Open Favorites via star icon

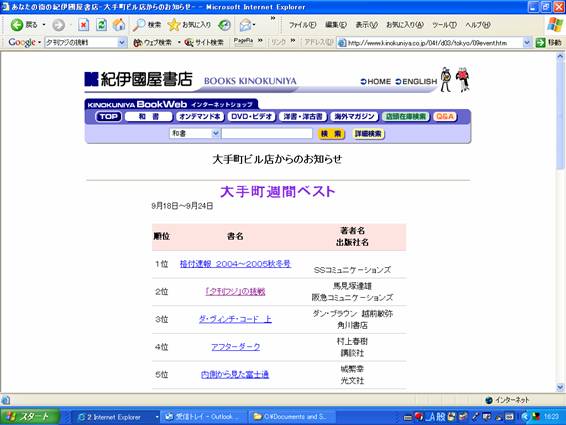(189, 25)
